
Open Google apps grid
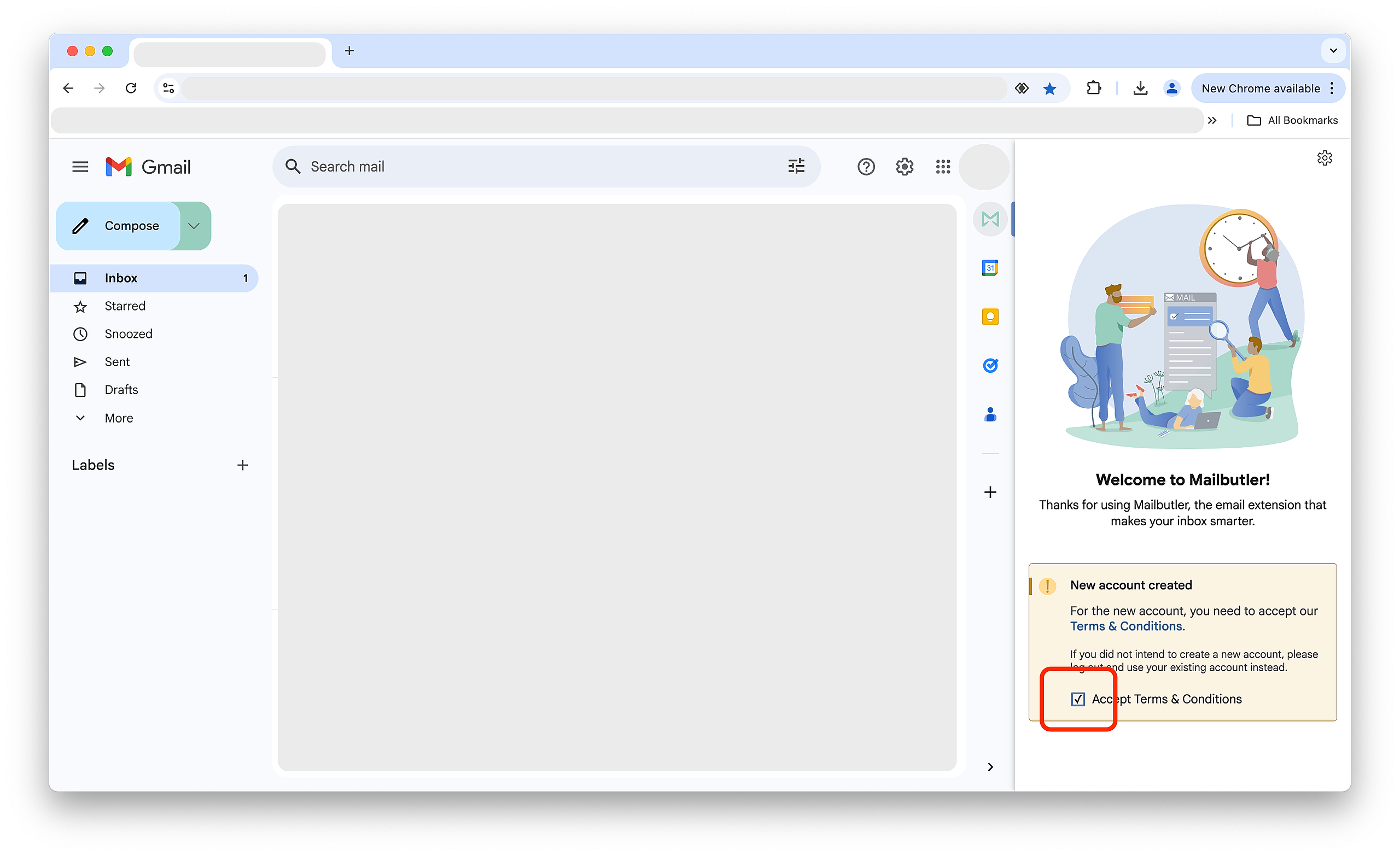(x=943, y=166)
